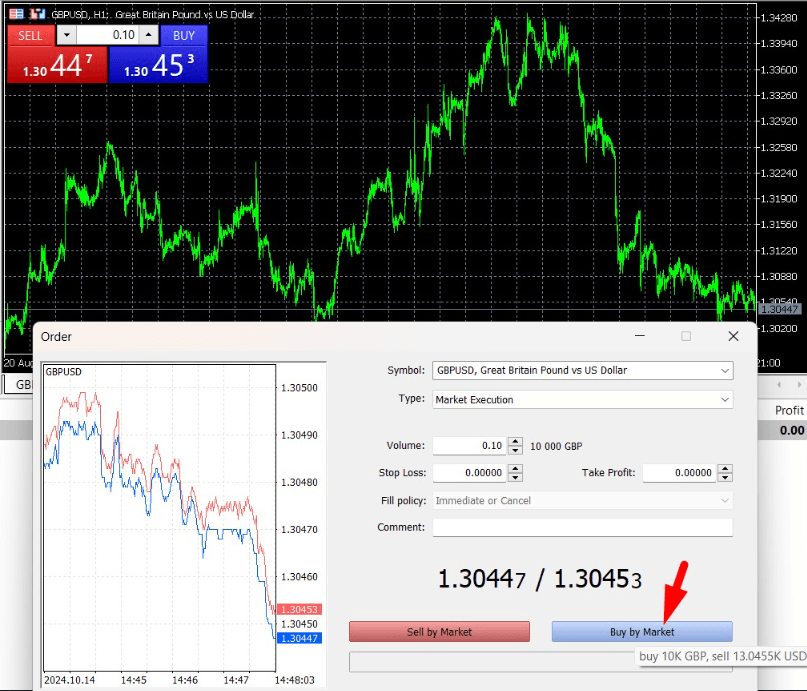Click up arrow of Order Volume stepper
The width and height of the screenshot is (807, 691).
(x=515, y=441)
